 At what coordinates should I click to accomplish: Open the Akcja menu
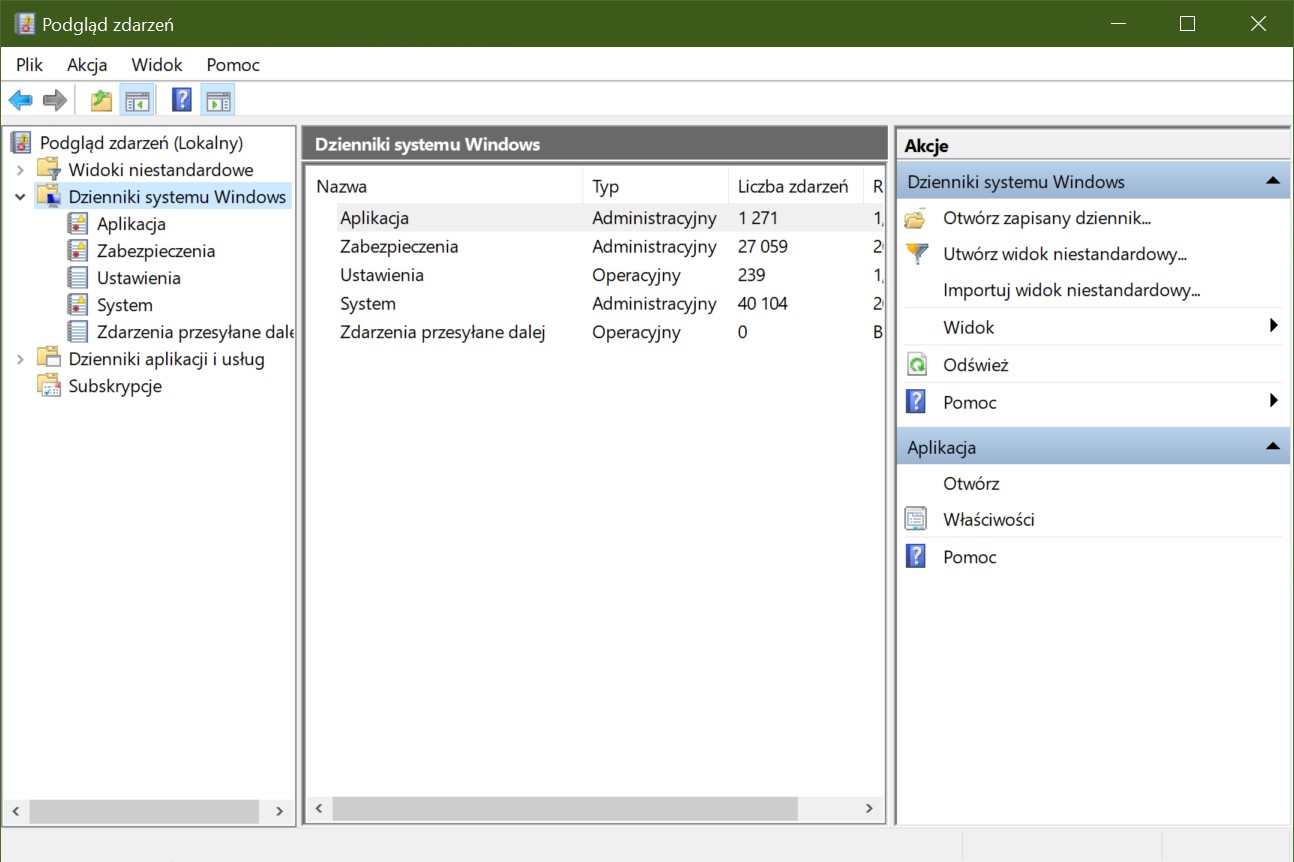87,65
